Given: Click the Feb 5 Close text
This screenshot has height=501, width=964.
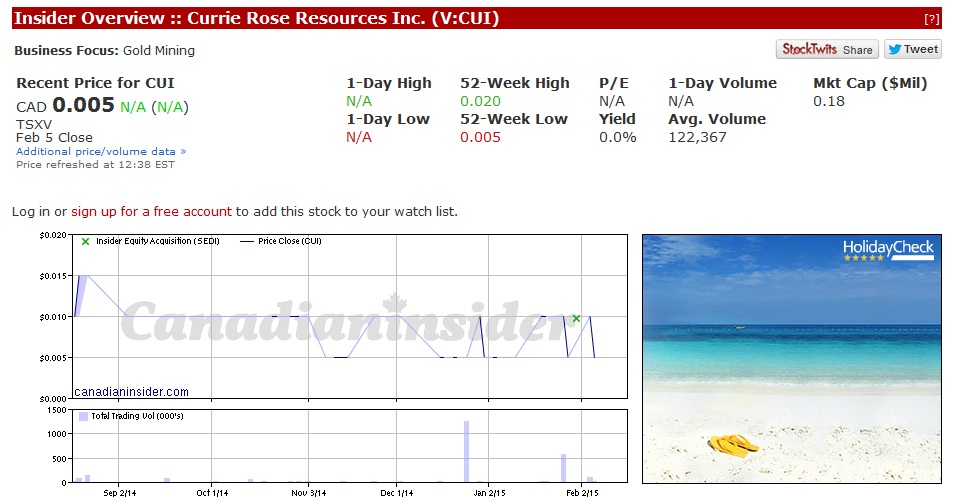Looking at the screenshot, I should pos(54,138).
